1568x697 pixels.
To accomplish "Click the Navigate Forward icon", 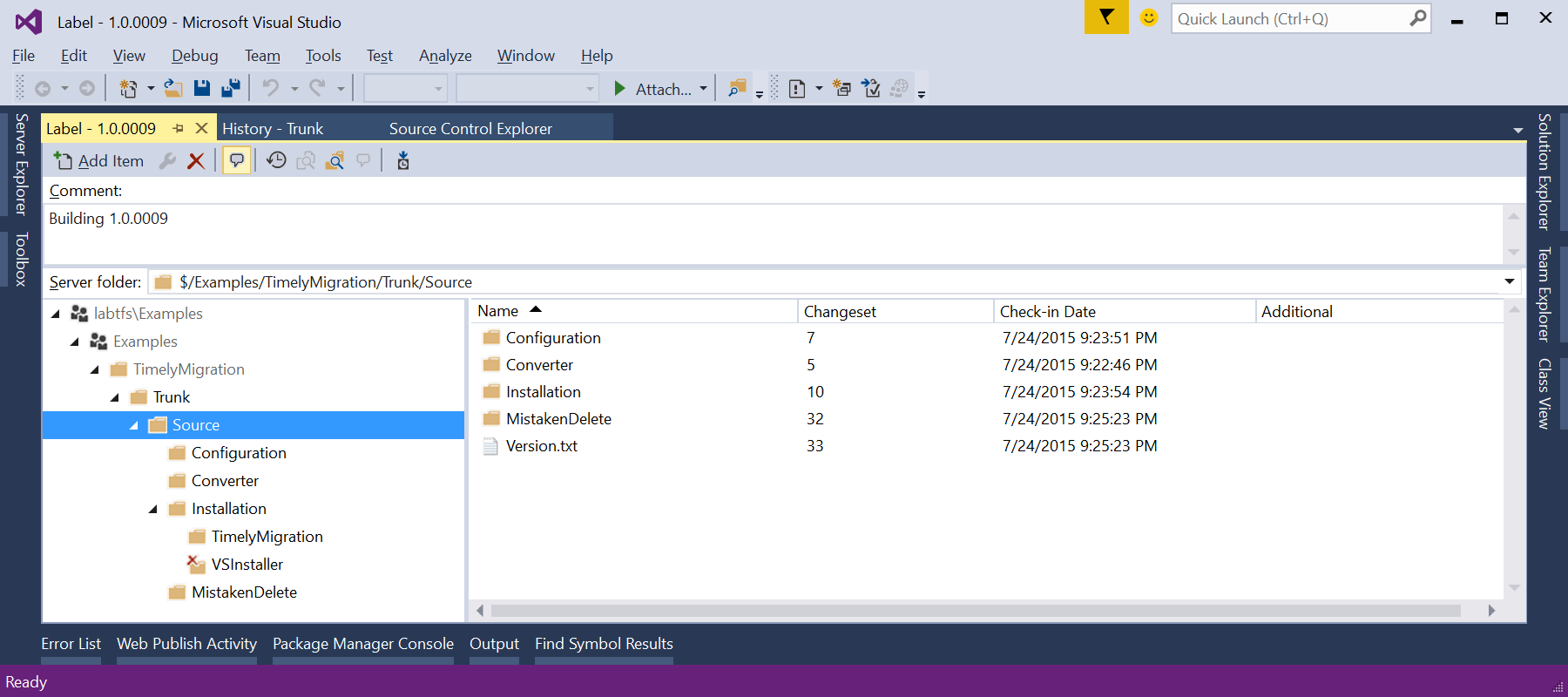I will tap(87, 88).
